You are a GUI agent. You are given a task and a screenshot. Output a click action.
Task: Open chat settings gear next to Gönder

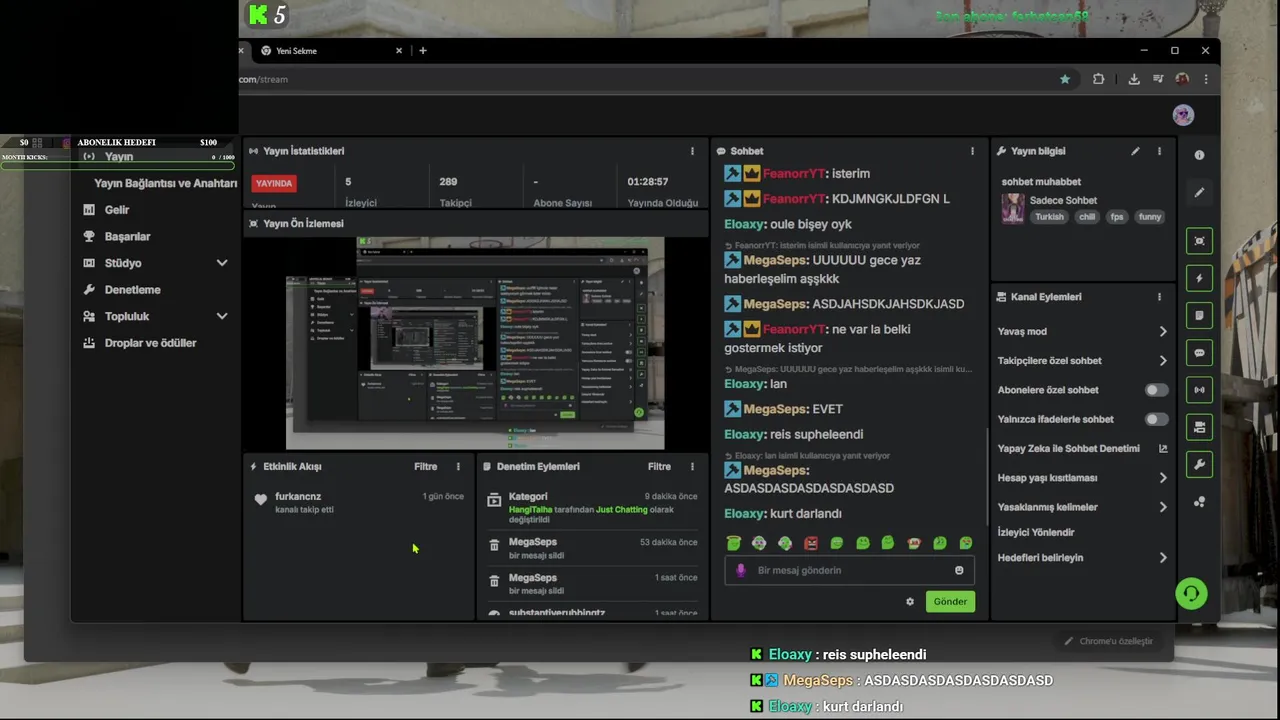tap(910, 602)
